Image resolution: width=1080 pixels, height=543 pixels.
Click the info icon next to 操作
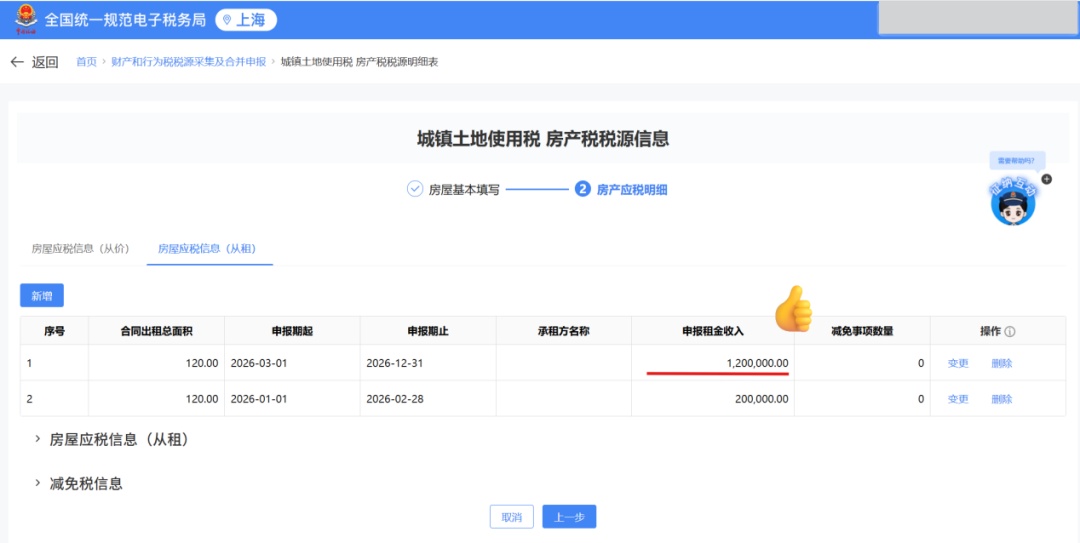coord(1010,332)
